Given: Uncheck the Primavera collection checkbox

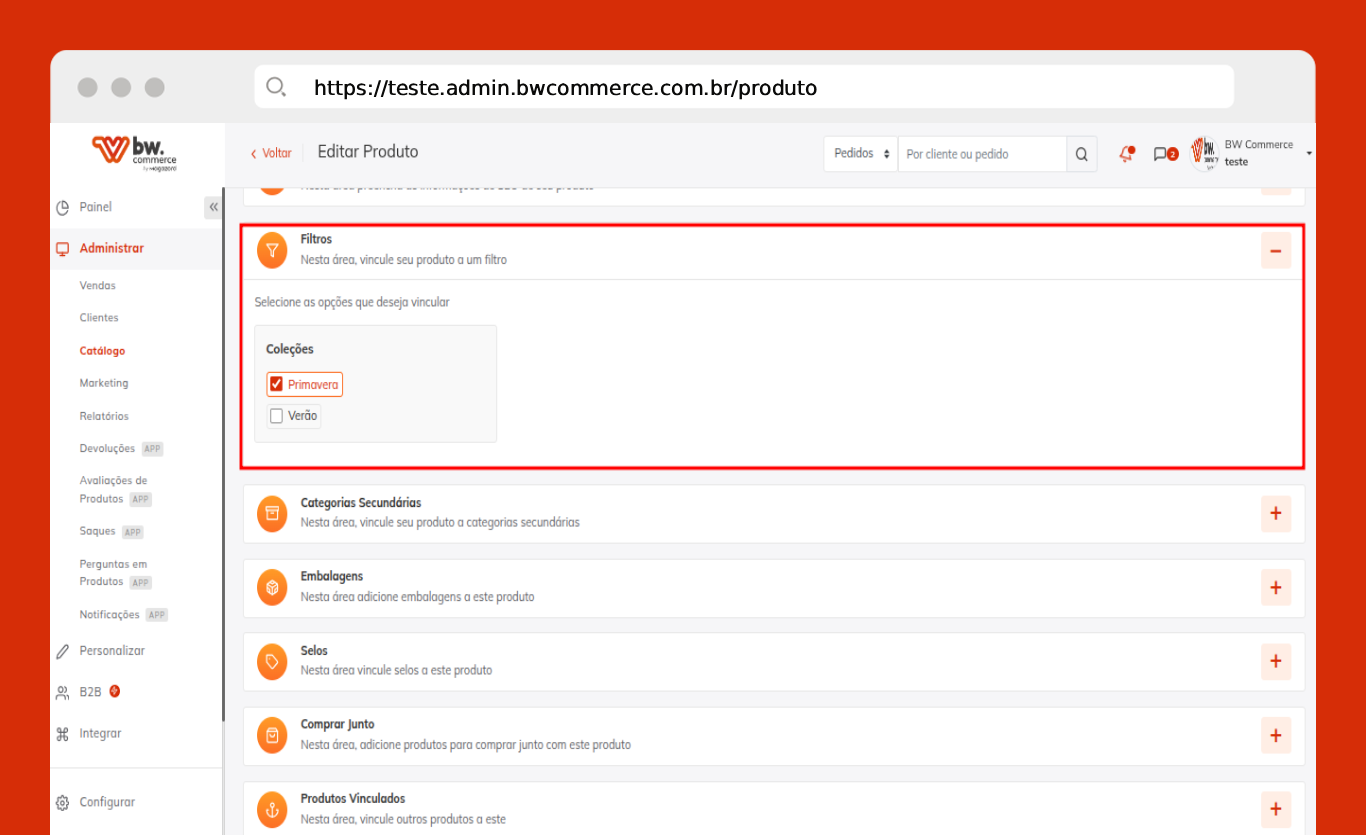Looking at the screenshot, I should point(277,384).
